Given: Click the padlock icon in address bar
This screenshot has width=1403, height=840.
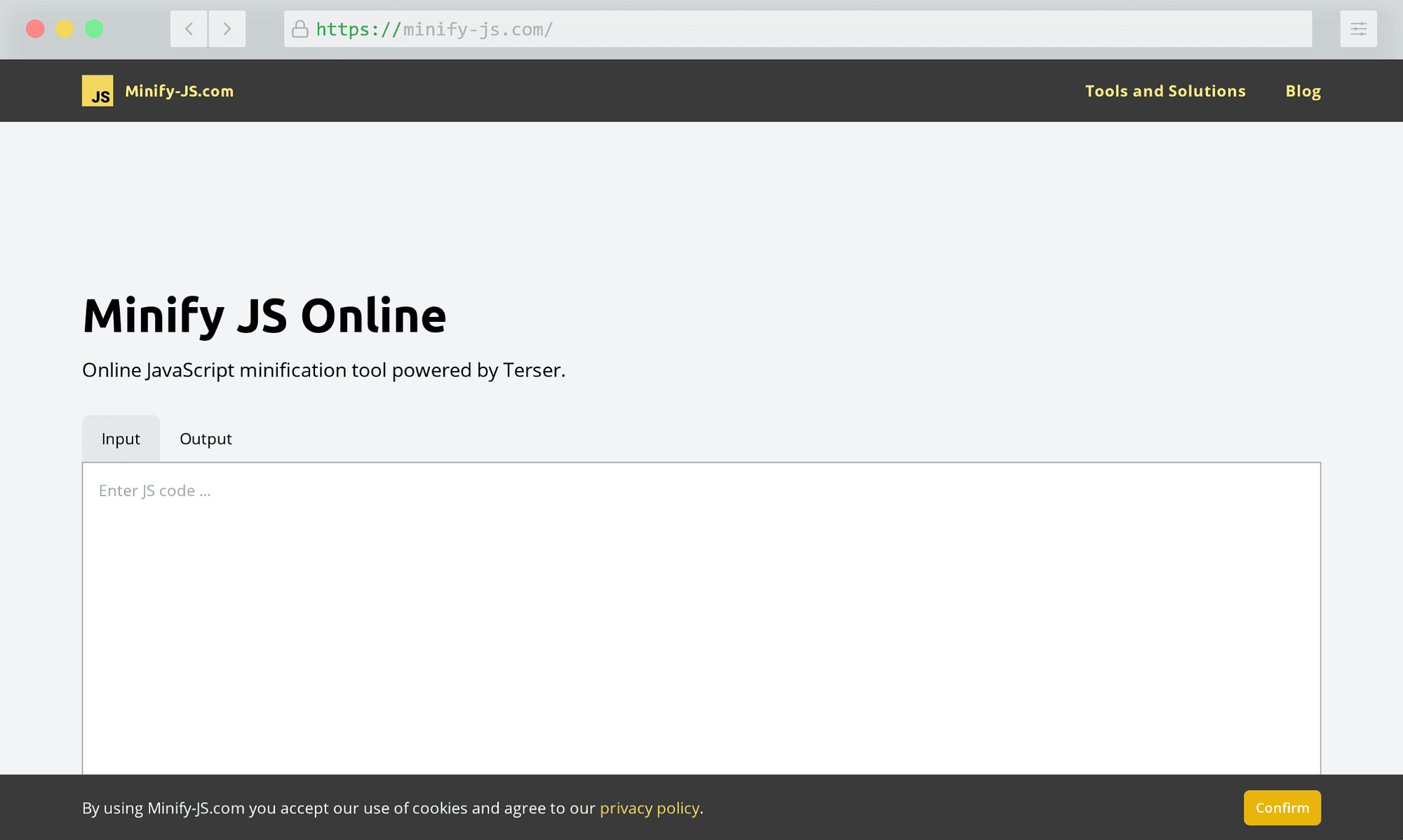Looking at the screenshot, I should pos(300,29).
